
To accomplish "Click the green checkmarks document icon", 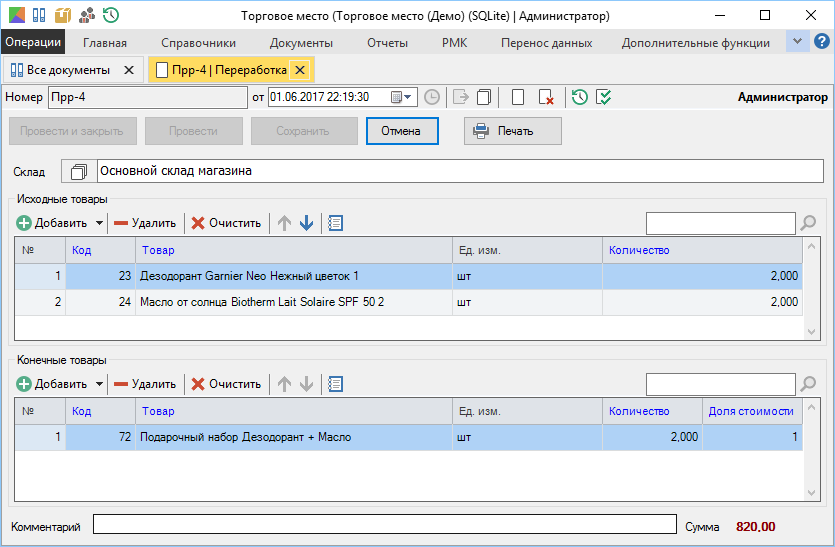I will point(603,97).
